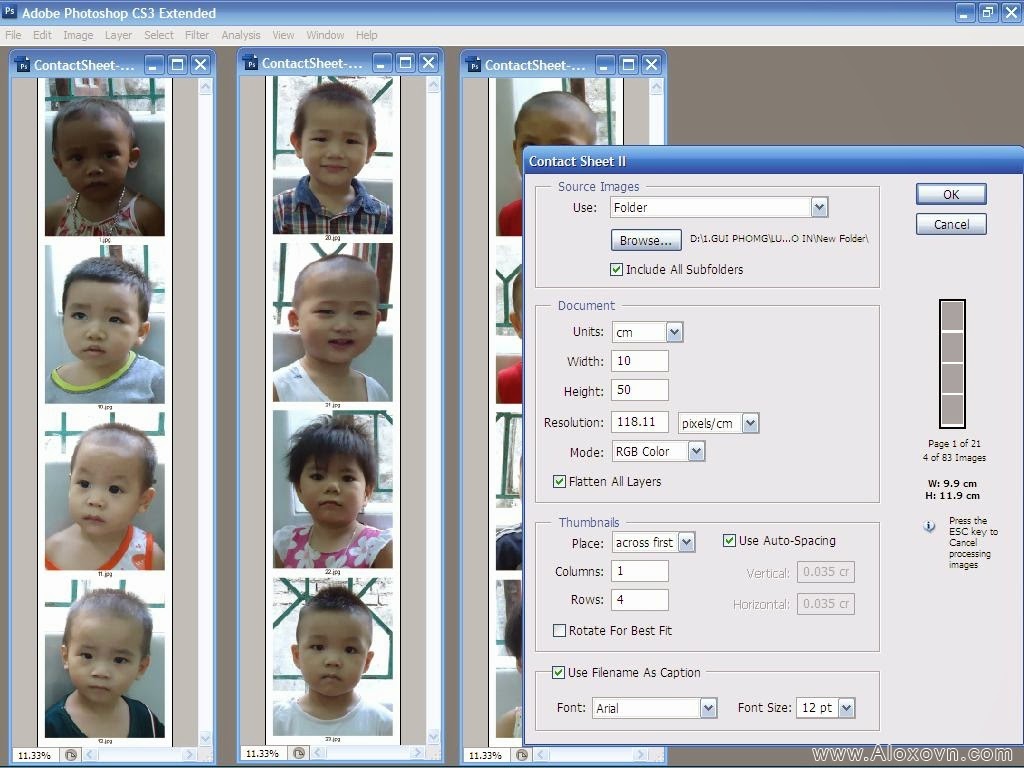Screen dimensions: 1024x768
Task: Open the View menu
Action: coord(283,35)
